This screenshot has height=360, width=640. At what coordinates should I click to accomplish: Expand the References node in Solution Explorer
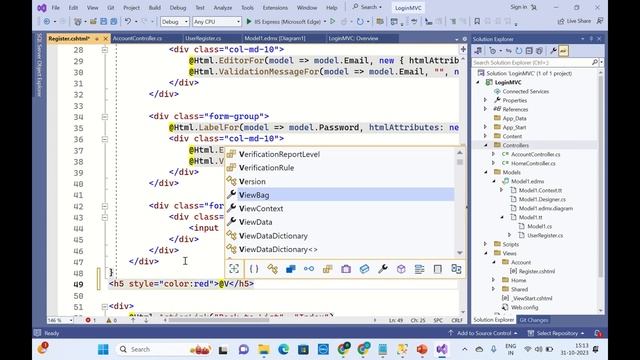pos(485,109)
